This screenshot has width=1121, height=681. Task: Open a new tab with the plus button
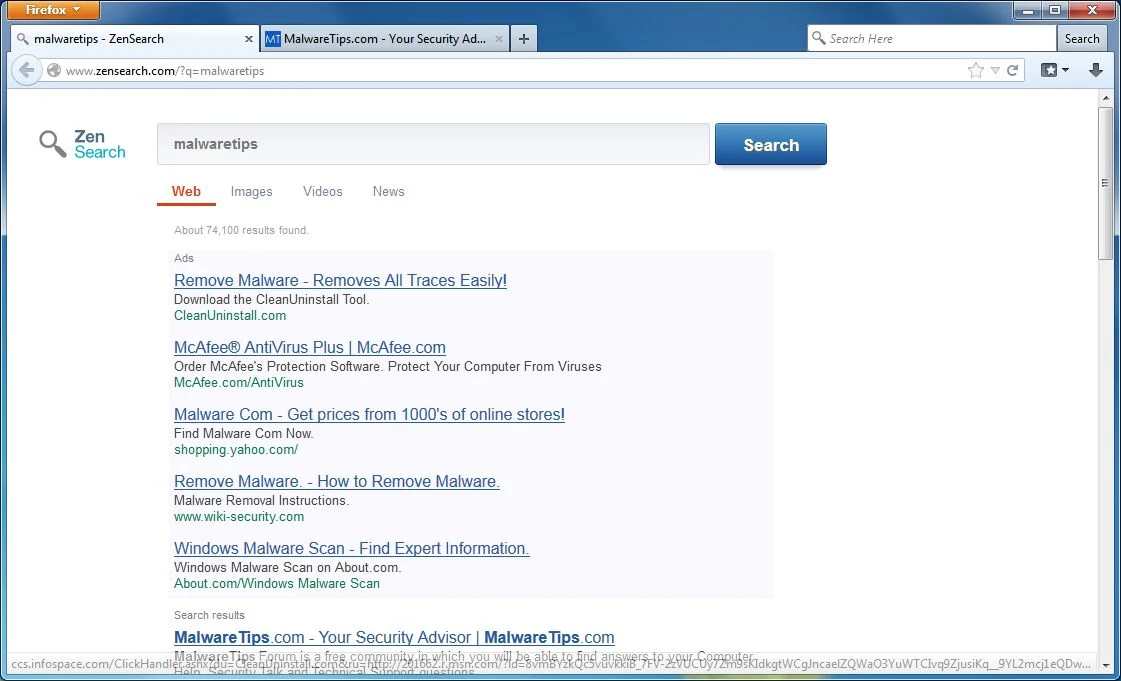tap(524, 39)
